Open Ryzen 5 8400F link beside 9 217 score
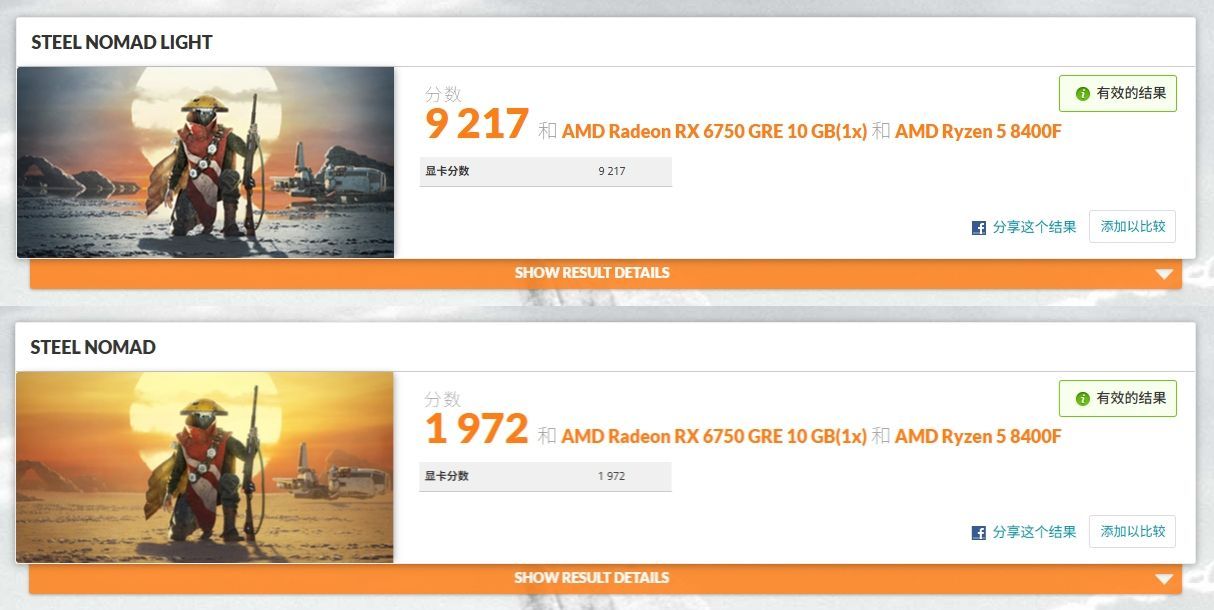The image size is (1214, 610). (978, 131)
